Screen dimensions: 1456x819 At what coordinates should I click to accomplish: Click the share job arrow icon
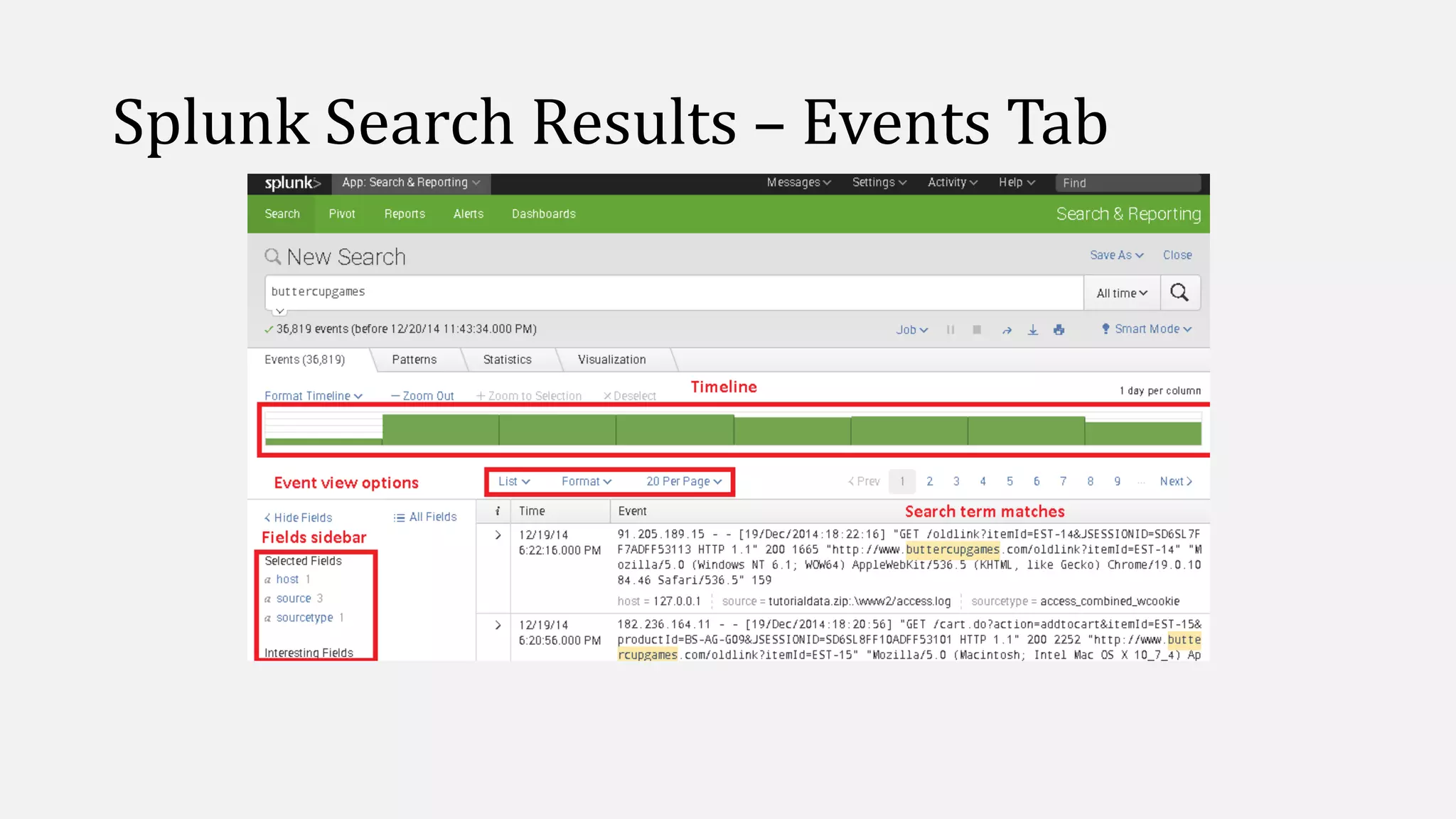coord(1007,330)
